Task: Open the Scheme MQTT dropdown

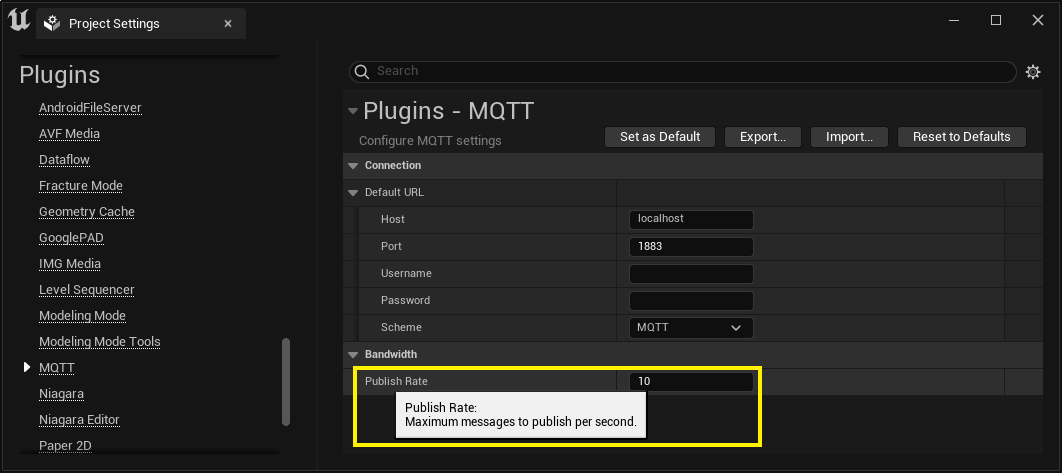Action: (691, 327)
